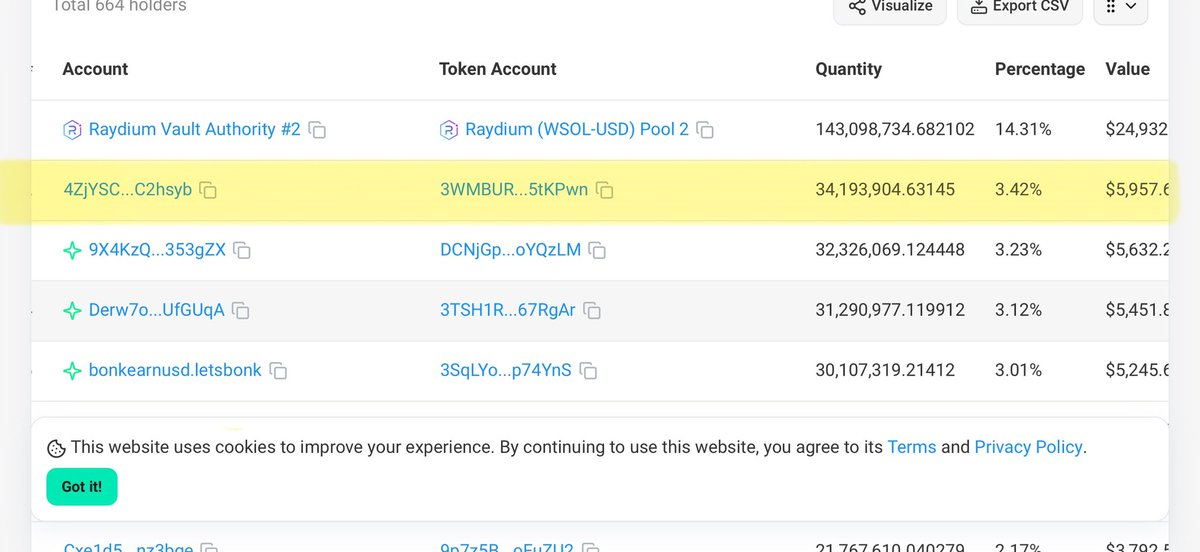
Task: Open the bonkearnusd.letsbonk account
Action: click(175, 370)
